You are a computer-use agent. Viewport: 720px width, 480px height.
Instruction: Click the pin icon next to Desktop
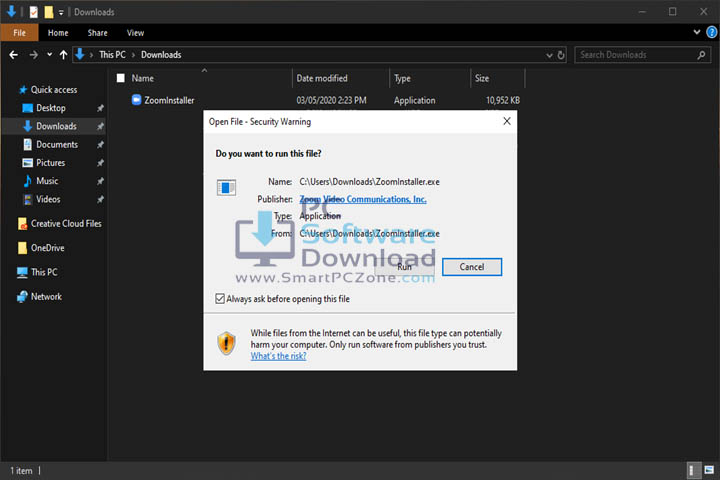(100, 108)
